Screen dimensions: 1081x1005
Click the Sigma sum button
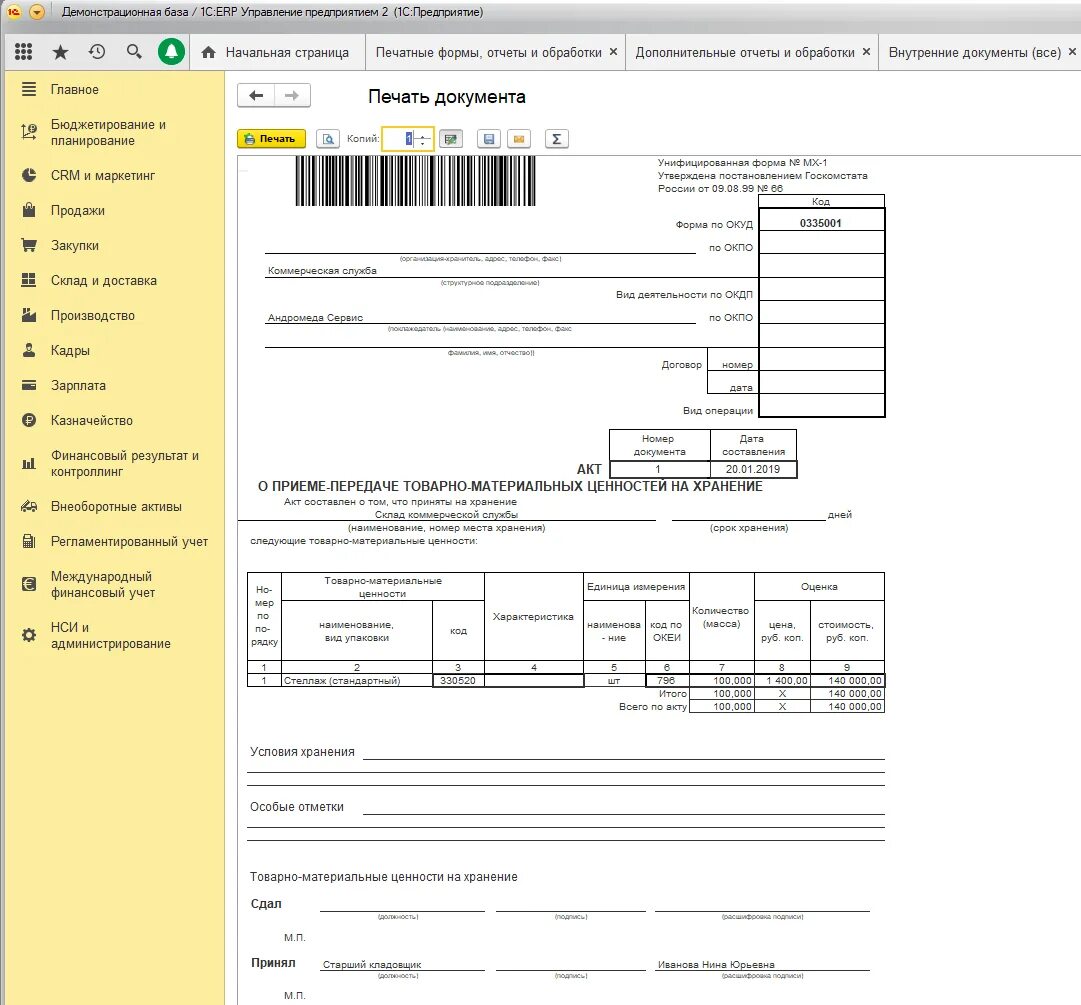point(556,139)
